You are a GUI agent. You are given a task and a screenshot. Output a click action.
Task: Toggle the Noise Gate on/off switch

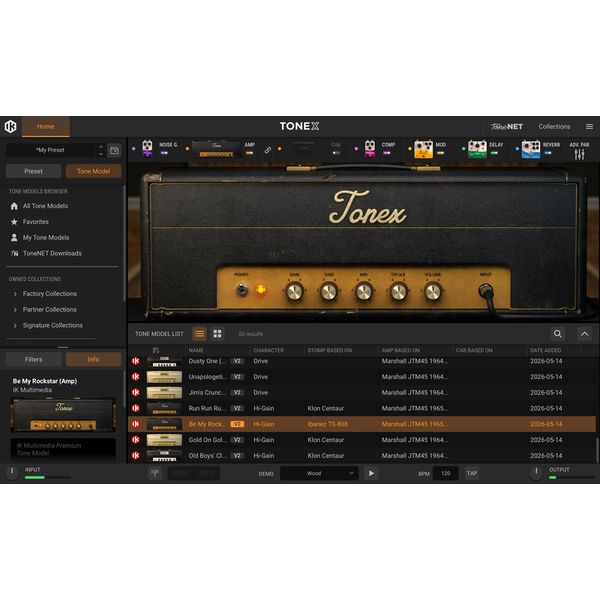pyautogui.click(x=165, y=153)
